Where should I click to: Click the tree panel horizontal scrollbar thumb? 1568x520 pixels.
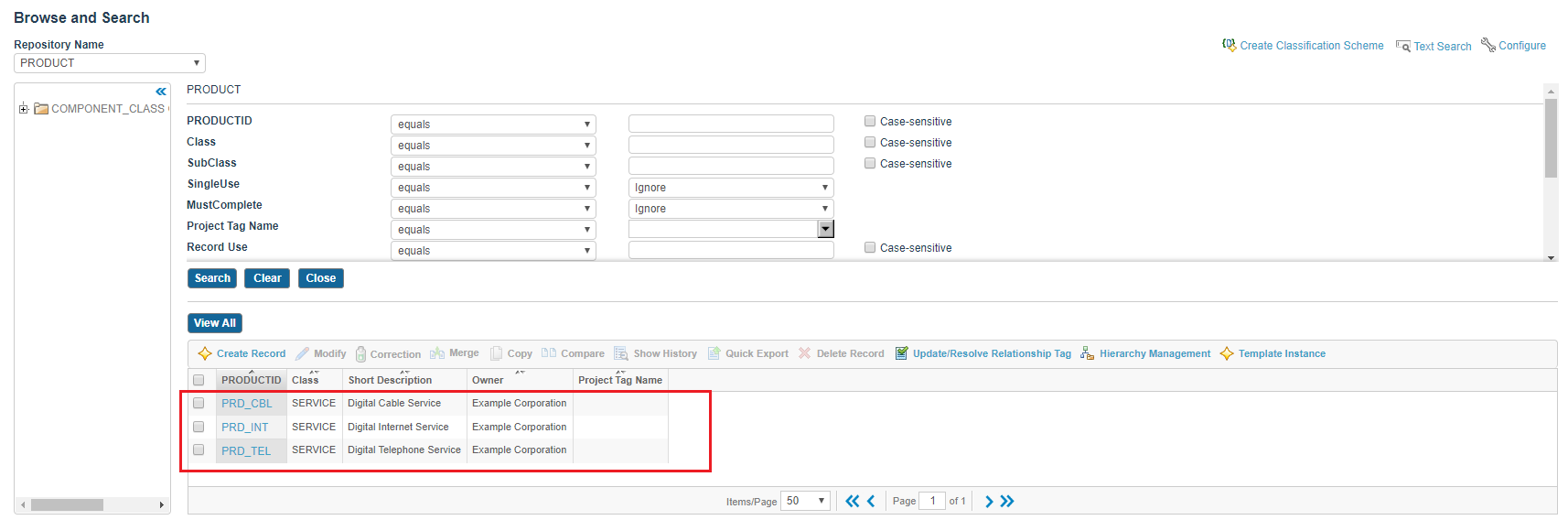tap(67, 505)
